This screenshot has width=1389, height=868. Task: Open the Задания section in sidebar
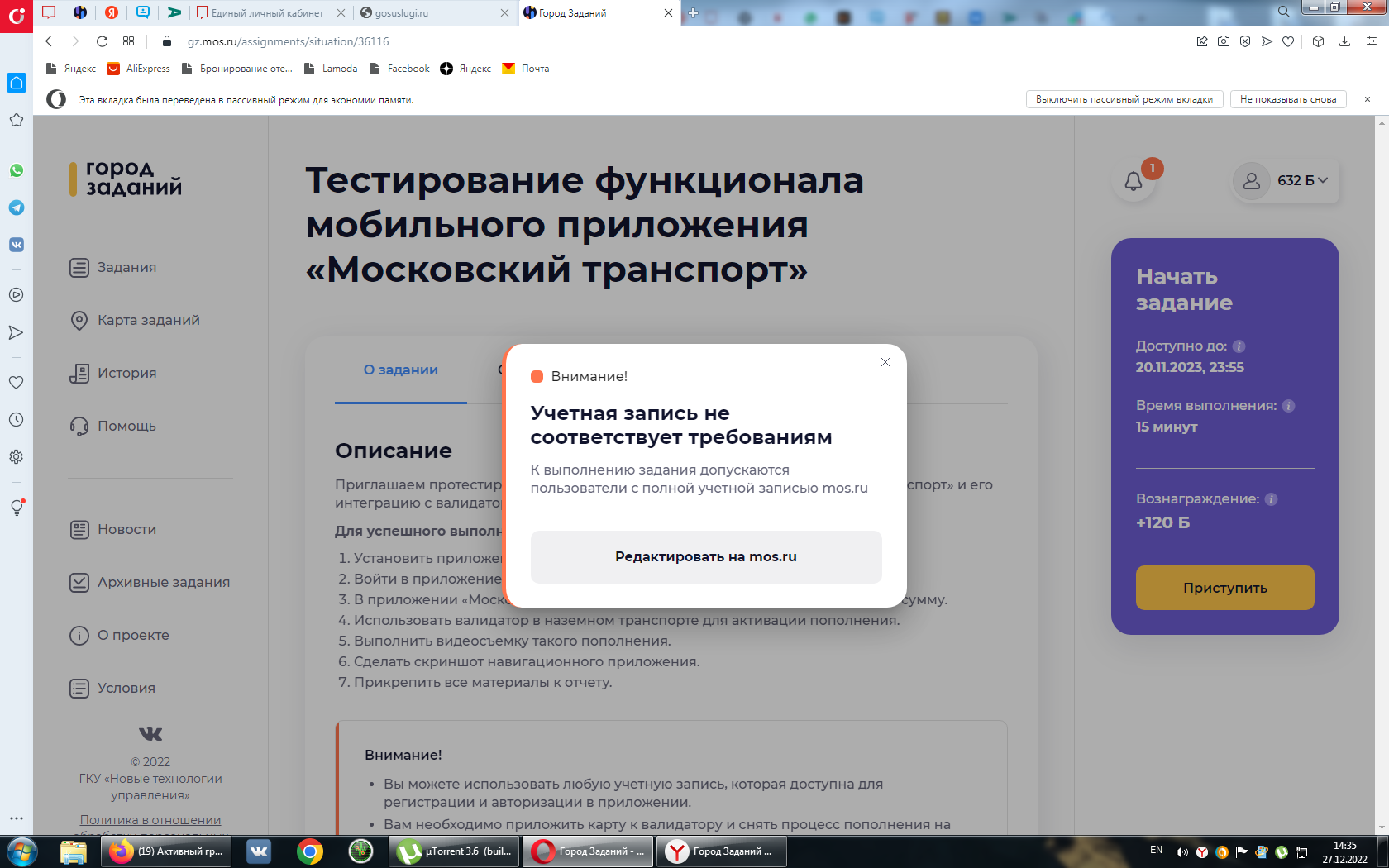[113, 267]
